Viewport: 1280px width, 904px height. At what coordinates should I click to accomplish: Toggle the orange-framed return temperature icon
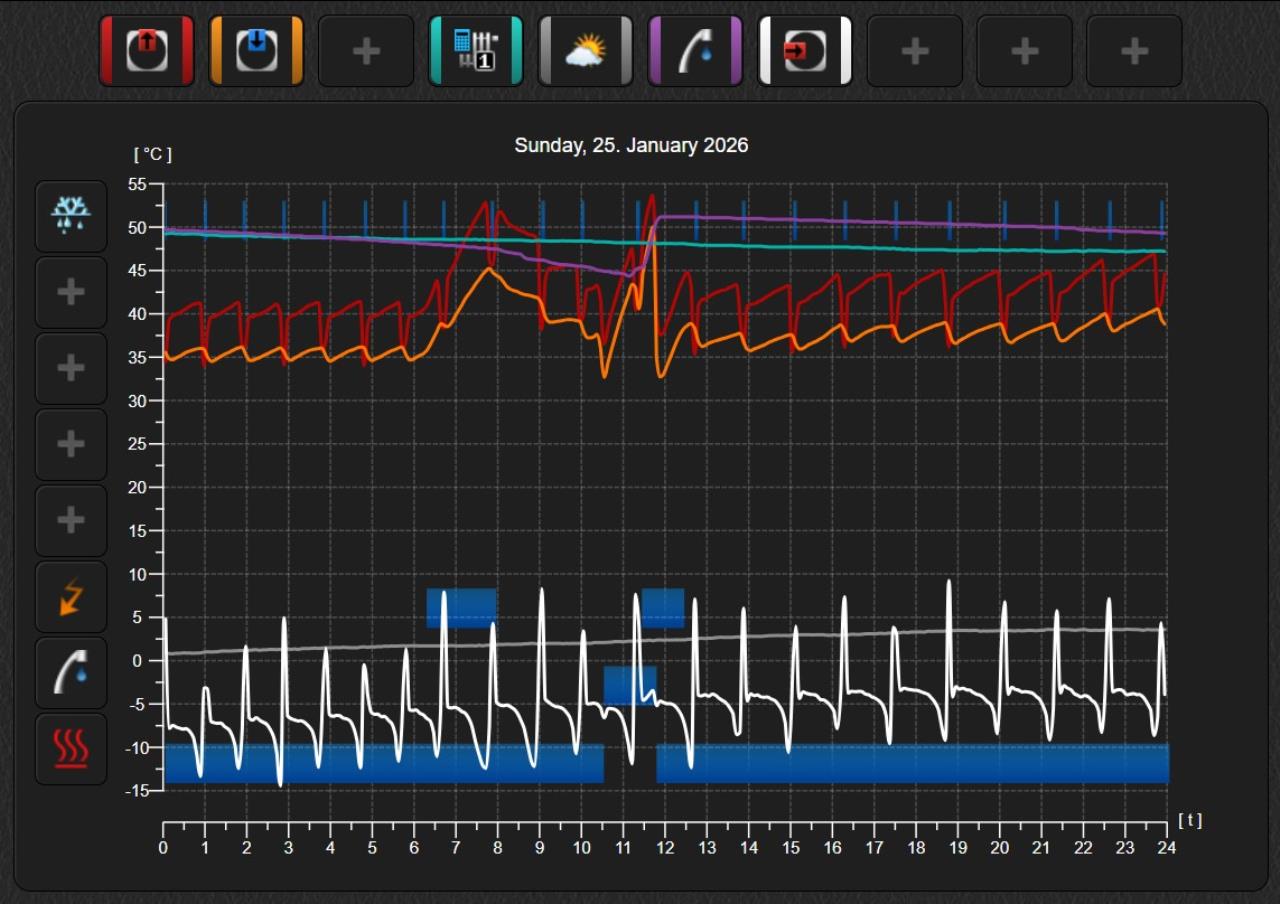coord(256,51)
